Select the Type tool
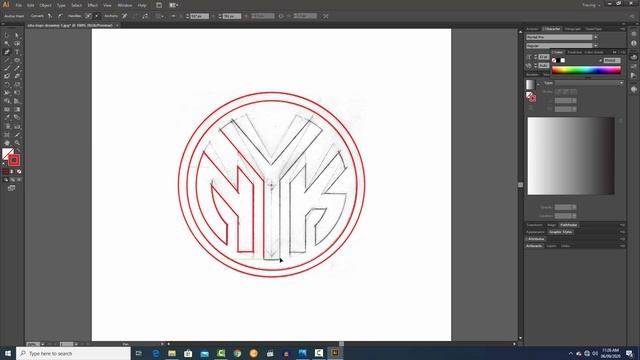Screen dimensions: 640x360 (x=17, y=52)
